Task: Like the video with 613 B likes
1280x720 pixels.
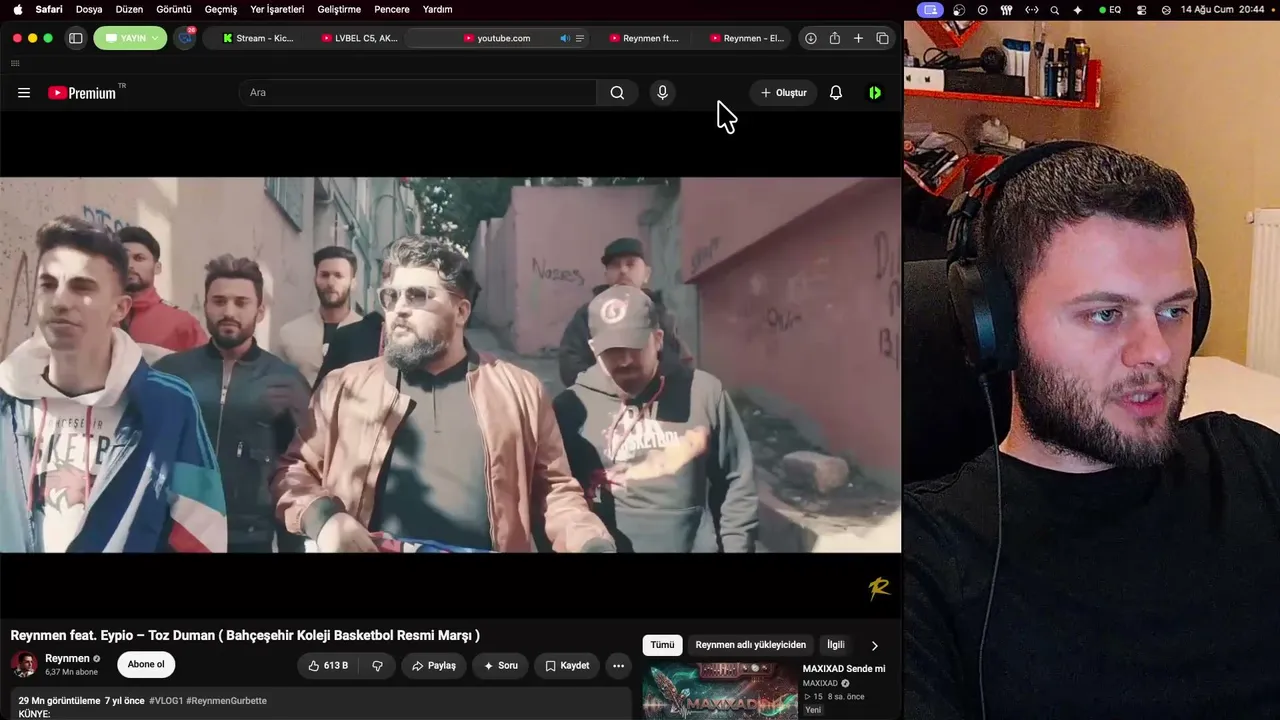Action: (x=328, y=666)
